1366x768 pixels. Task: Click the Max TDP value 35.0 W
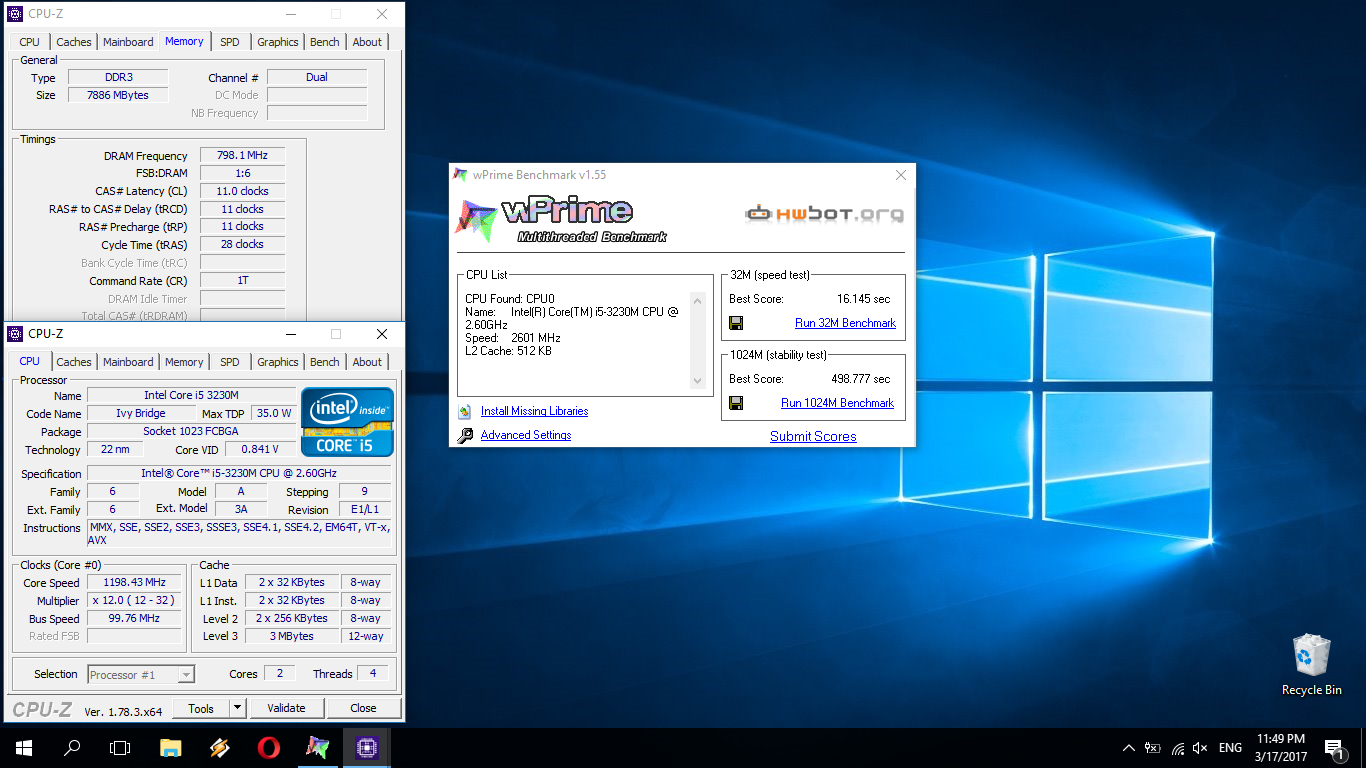[x=273, y=414]
